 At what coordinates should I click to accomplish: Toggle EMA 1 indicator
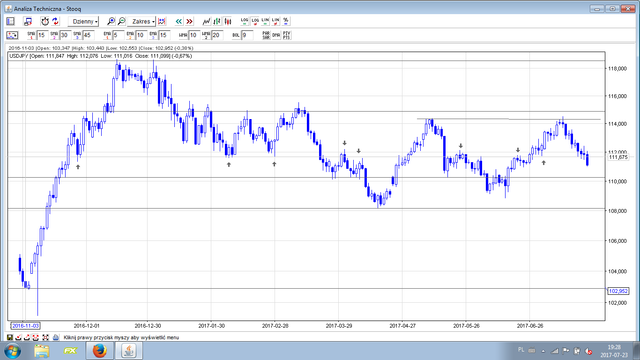point(107,36)
